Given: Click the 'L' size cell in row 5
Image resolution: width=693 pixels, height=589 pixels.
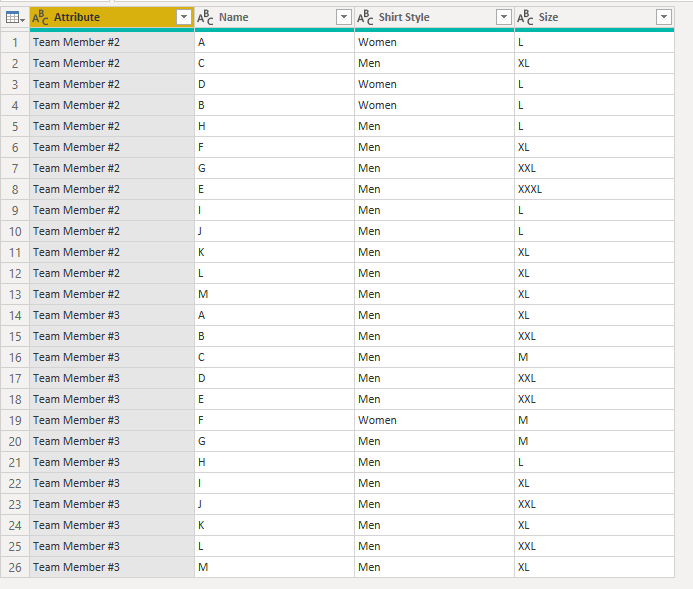Looking at the screenshot, I should pyautogui.click(x=594, y=126).
